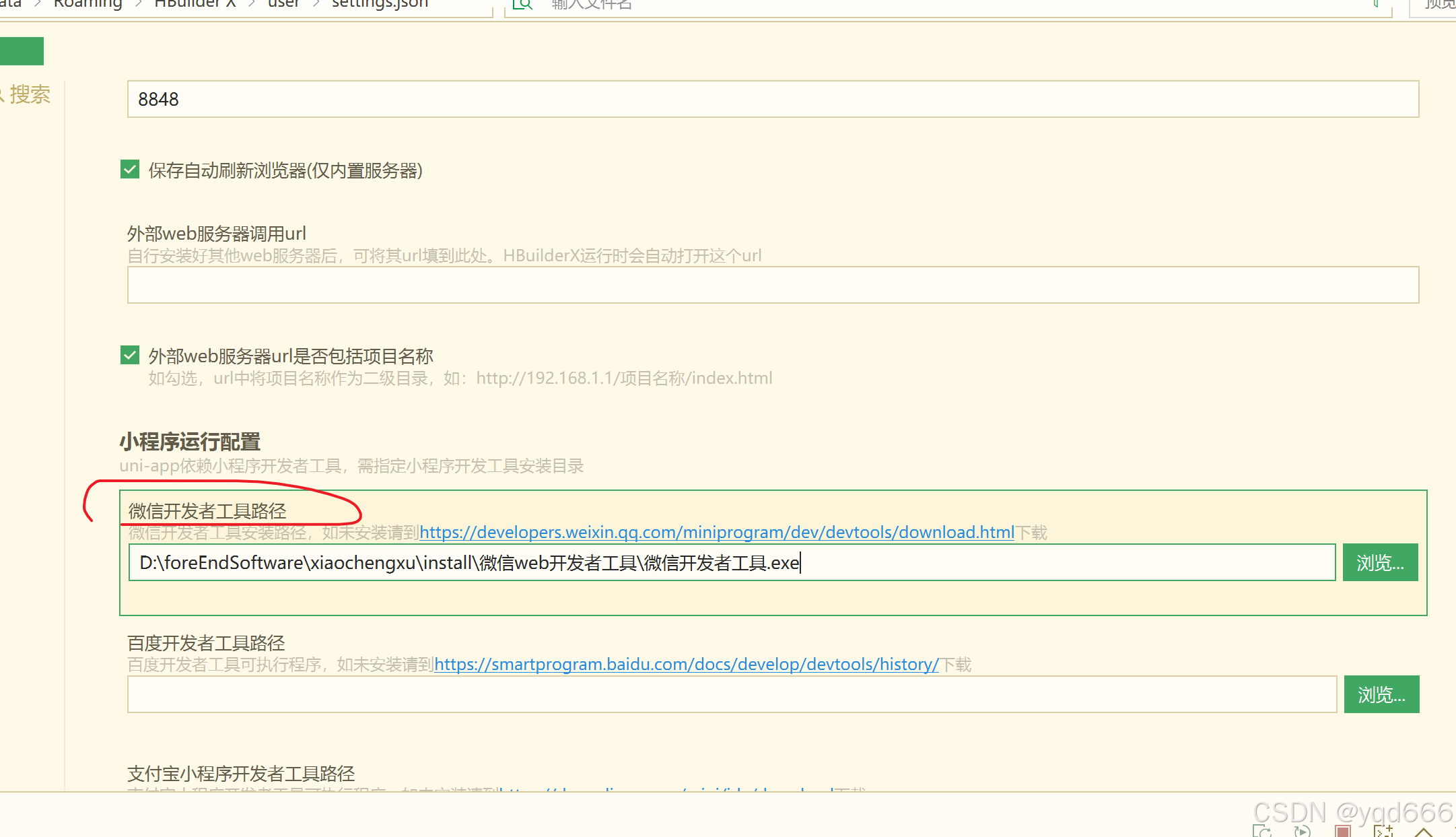Toggle 保存自动刷新浏览器 checkbox
1456x837 pixels.
pyautogui.click(x=130, y=170)
